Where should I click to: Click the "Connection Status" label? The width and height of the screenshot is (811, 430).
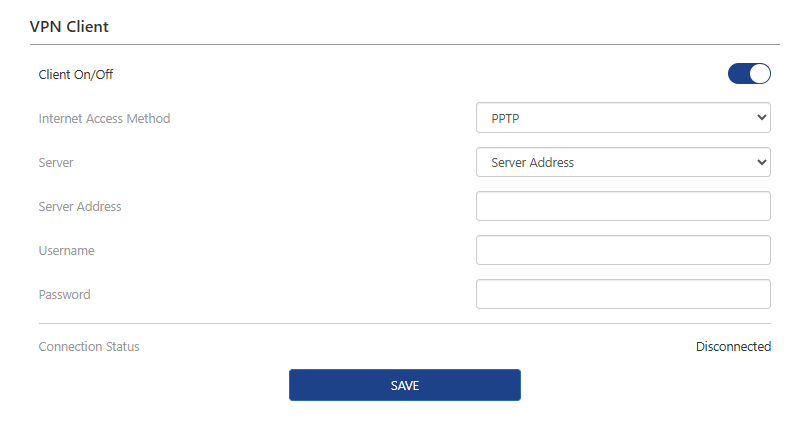click(89, 346)
